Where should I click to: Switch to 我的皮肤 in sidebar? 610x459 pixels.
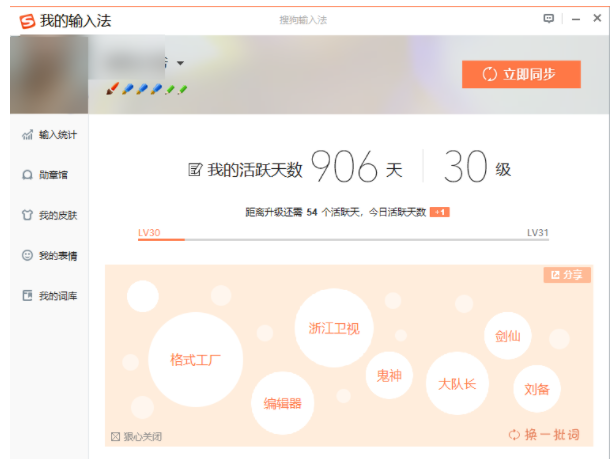49,215
